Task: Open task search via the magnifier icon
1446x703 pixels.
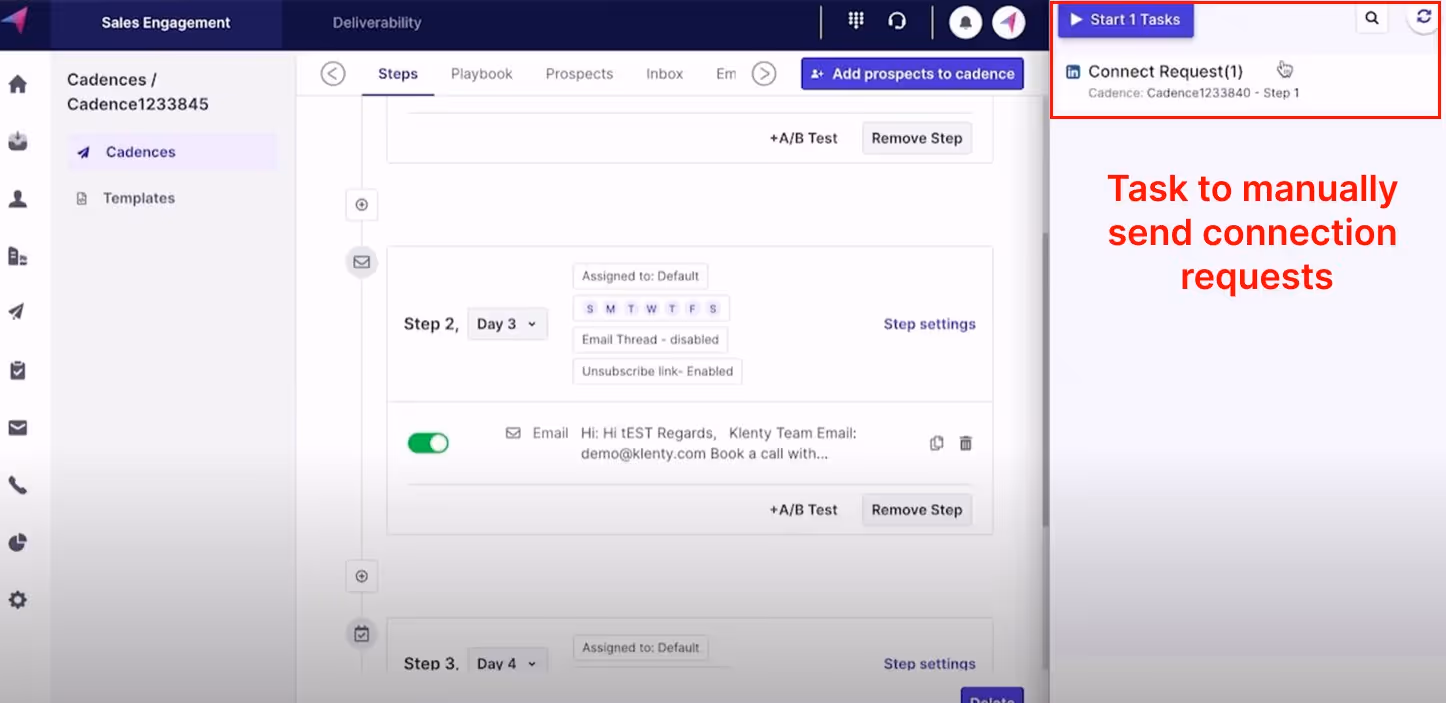Action: (x=1371, y=17)
